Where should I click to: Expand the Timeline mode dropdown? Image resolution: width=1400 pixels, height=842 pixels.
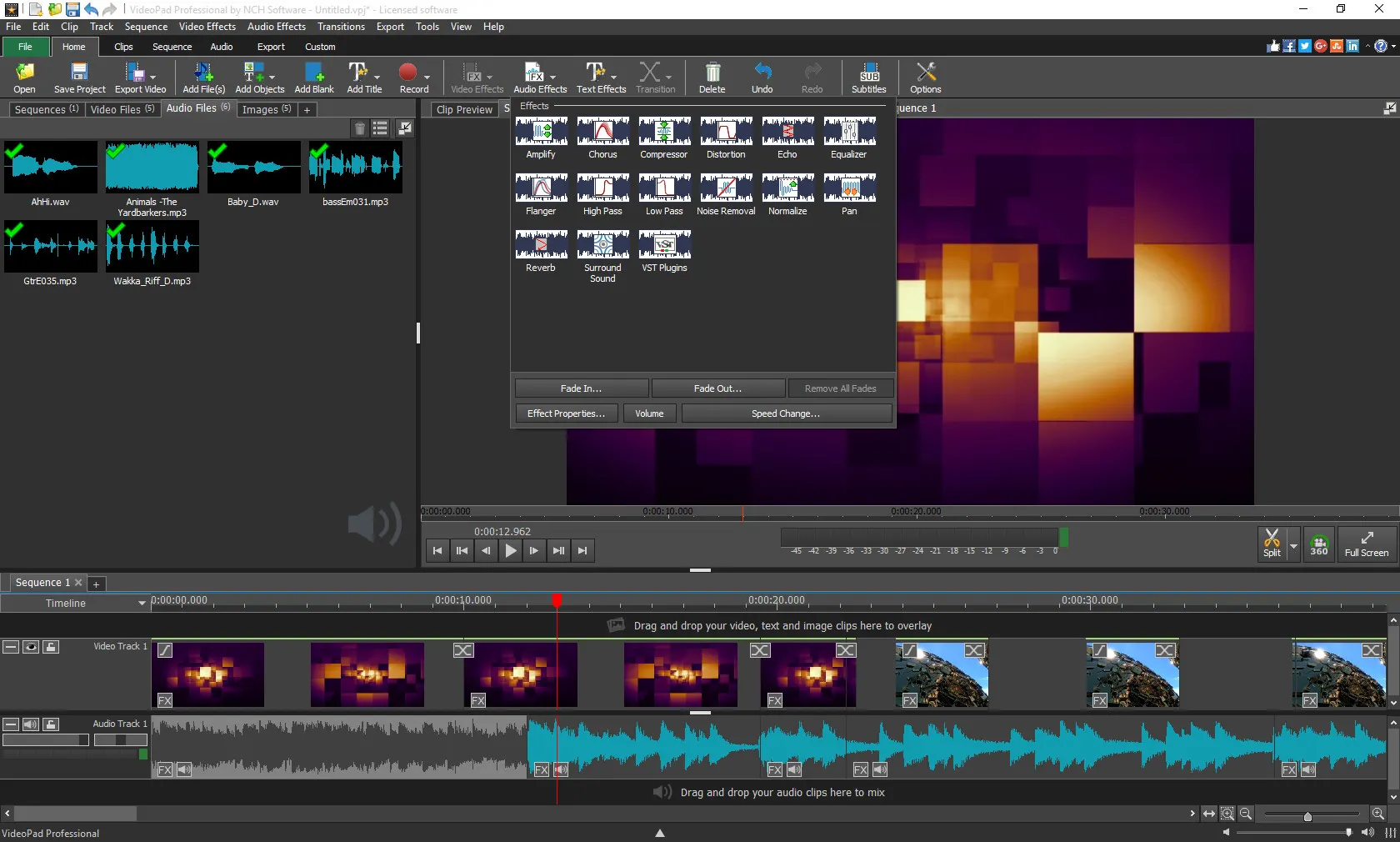[x=141, y=603]
